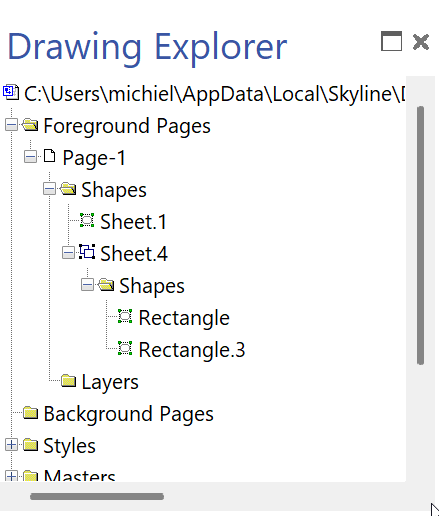Screen dimensions: 439x516
Task: Collapse the Sheet.4 group node
Action: pyautogui.click(x=68, y=253)
